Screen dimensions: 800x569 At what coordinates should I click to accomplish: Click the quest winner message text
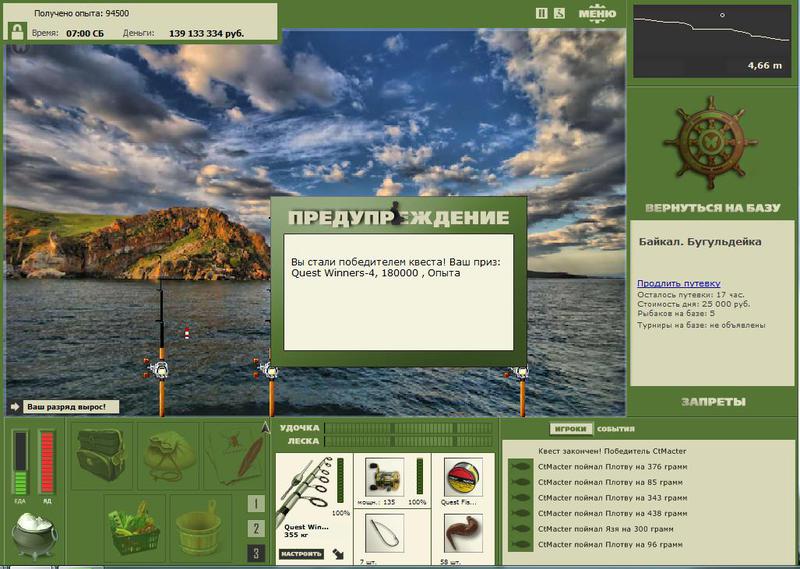click(x=396, y=267)
